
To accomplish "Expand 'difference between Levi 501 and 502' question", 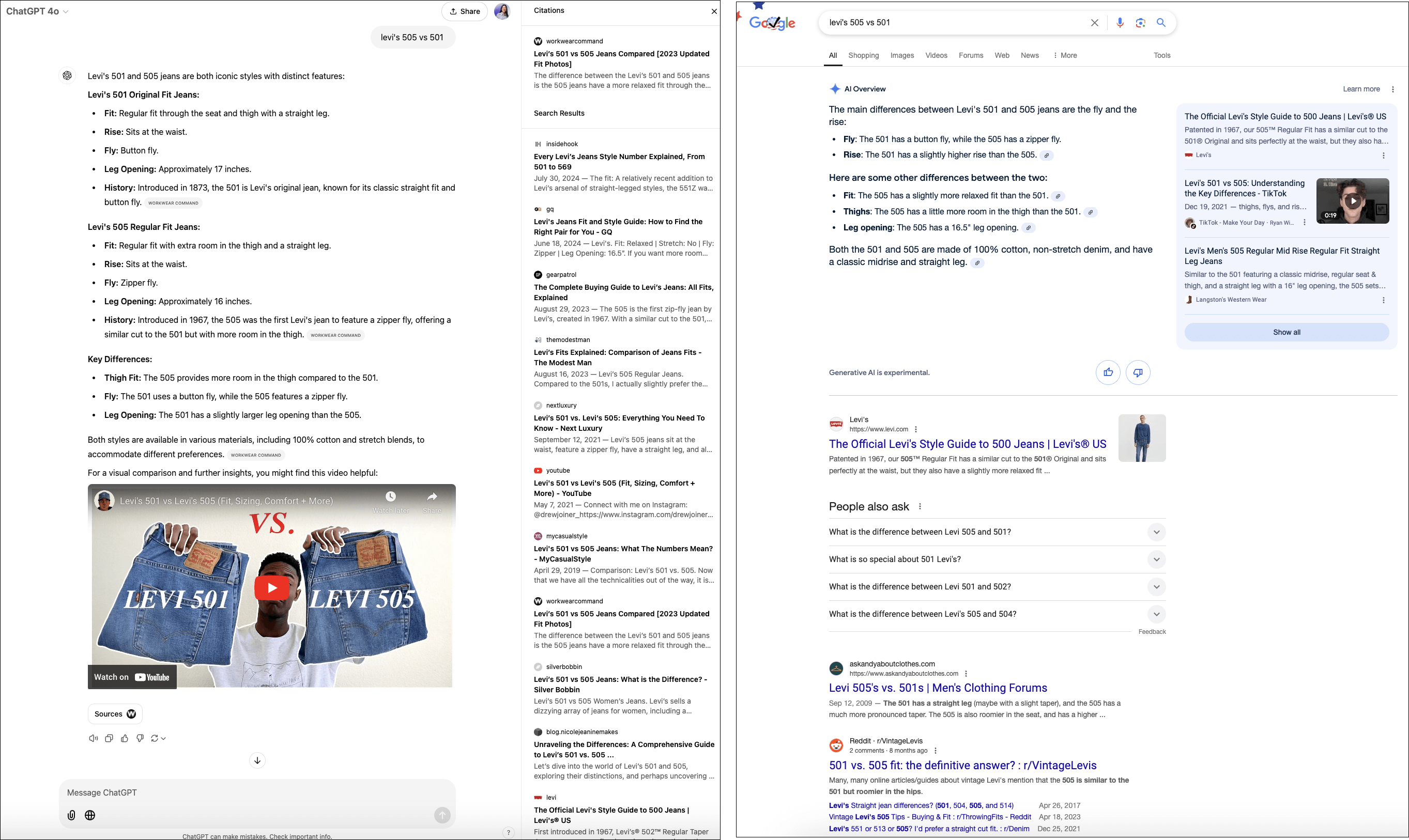I will tap(997, 586).
